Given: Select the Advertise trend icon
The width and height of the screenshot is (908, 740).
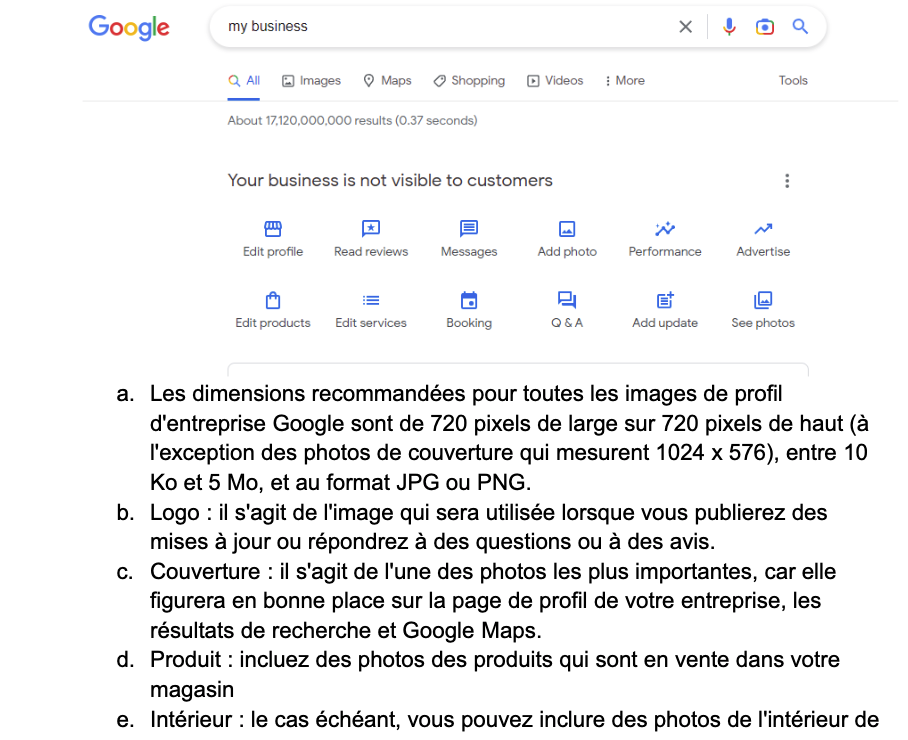Looking at the screenshot, I should tap(763, 229).
